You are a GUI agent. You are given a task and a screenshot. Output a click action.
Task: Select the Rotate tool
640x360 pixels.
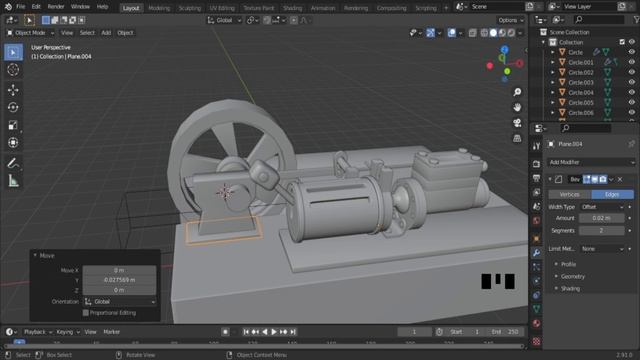(x=13, y=107)
